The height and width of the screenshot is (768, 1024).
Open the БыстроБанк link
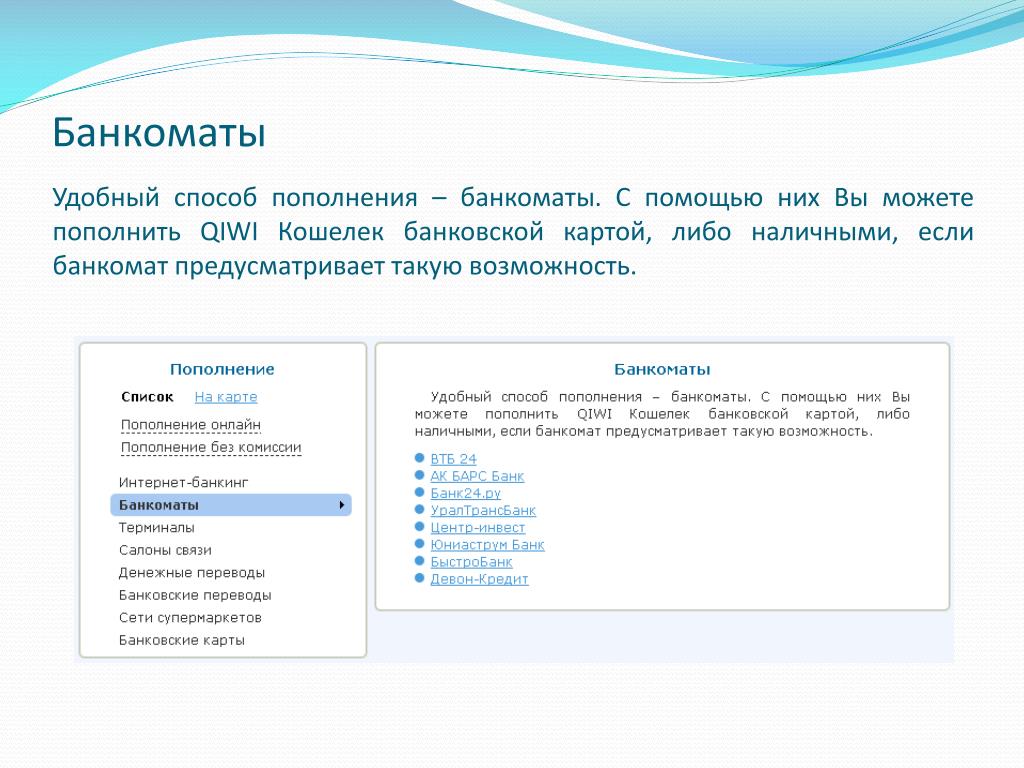coord(471,562)
